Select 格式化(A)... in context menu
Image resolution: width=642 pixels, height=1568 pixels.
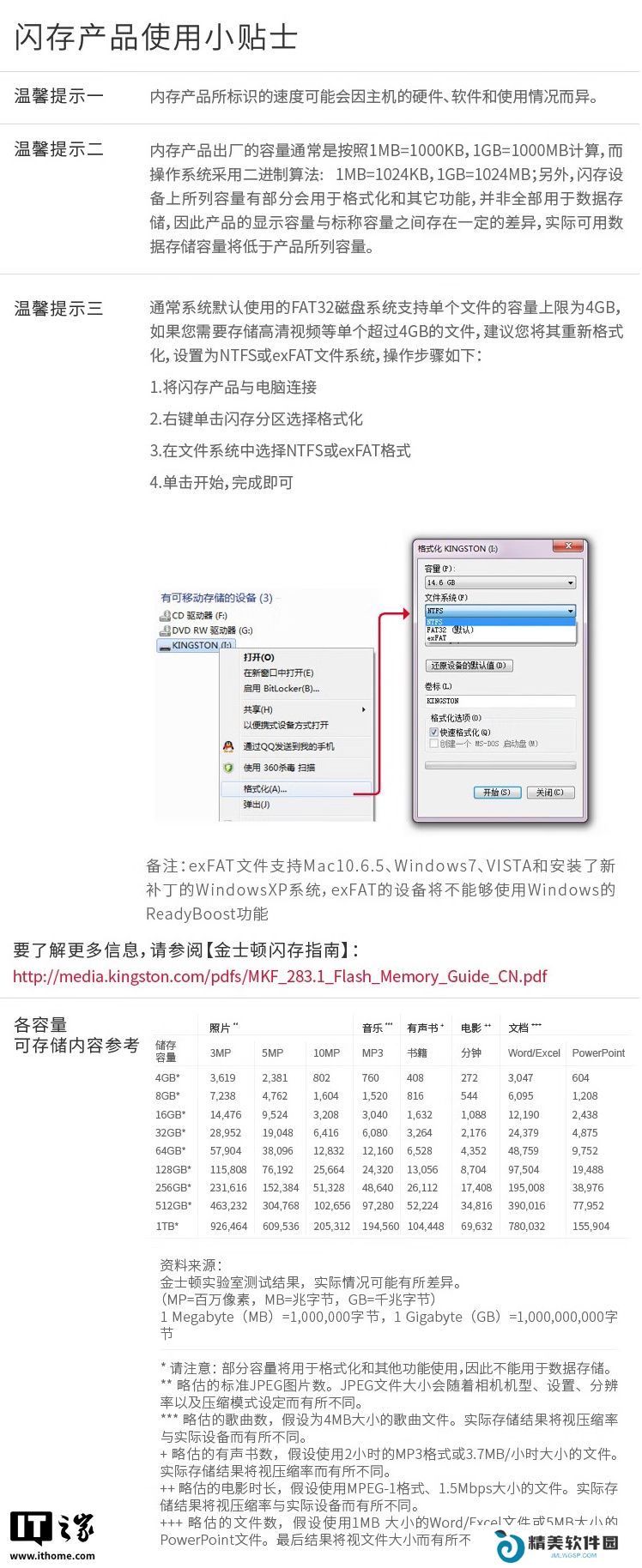[296, 788]
